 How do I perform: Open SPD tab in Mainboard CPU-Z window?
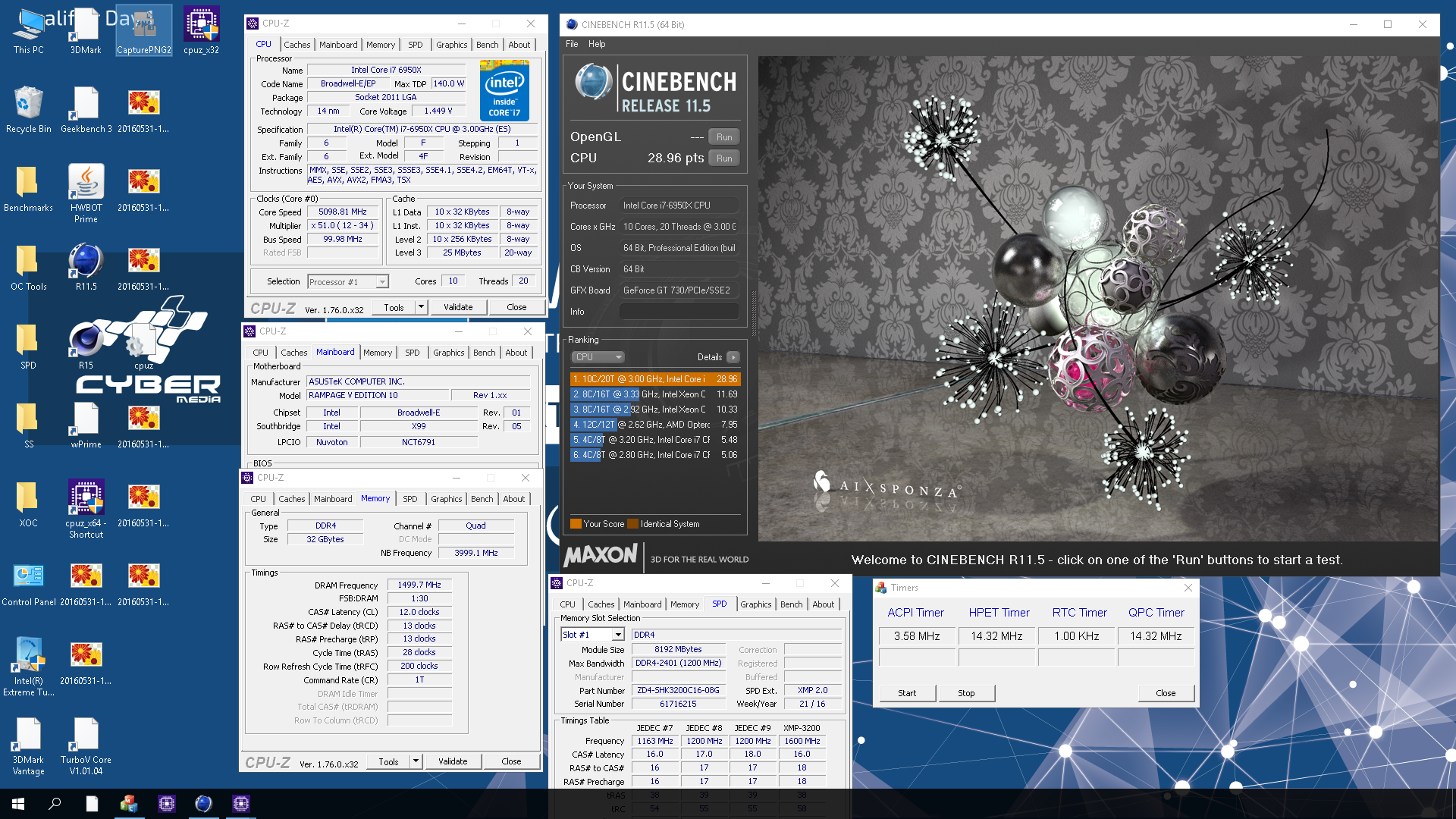(x=413, y=353)
